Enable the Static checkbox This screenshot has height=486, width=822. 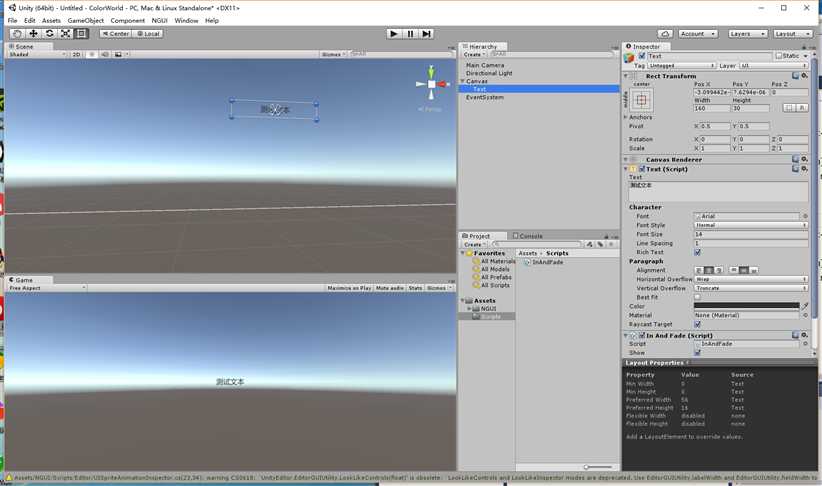point(778,56)
